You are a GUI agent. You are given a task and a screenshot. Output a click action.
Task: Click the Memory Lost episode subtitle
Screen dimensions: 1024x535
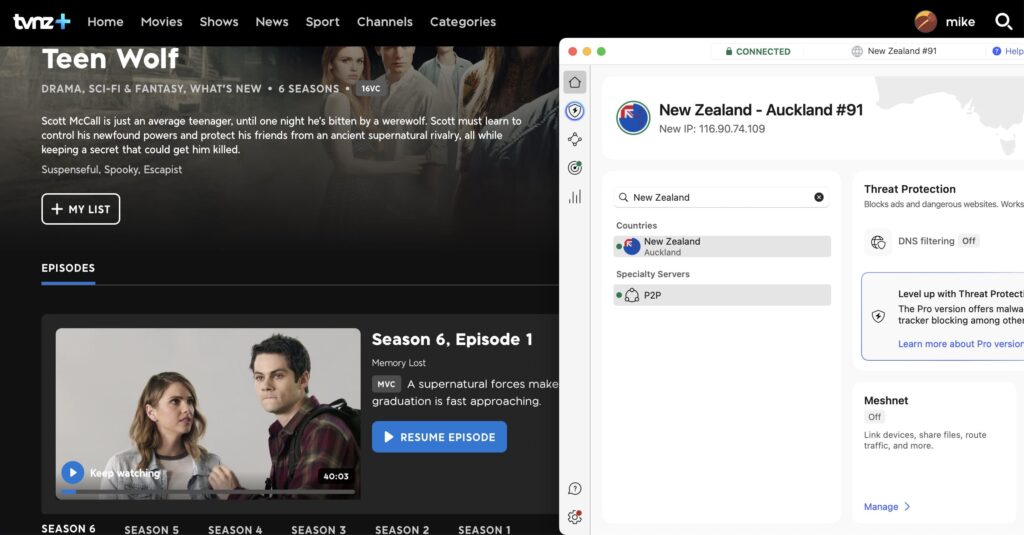click(398, 363)
